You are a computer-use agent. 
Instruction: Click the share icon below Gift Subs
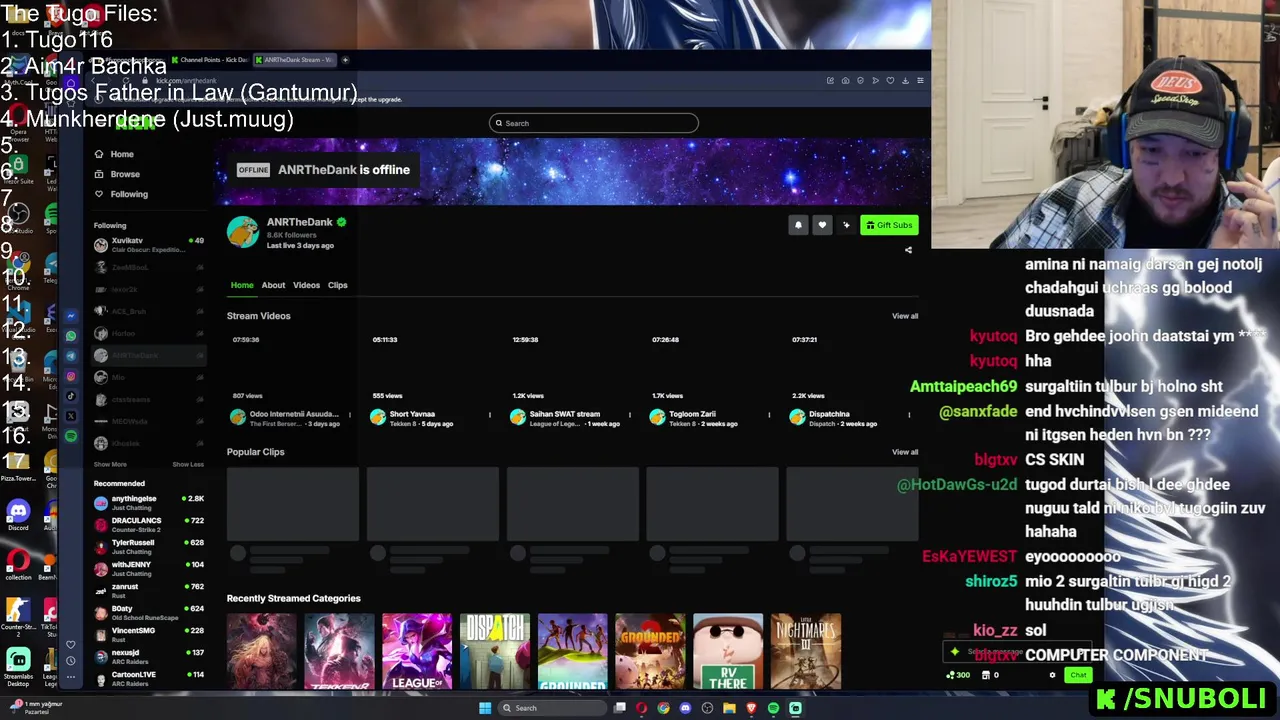pyautogui.click(x=908, y=250)
